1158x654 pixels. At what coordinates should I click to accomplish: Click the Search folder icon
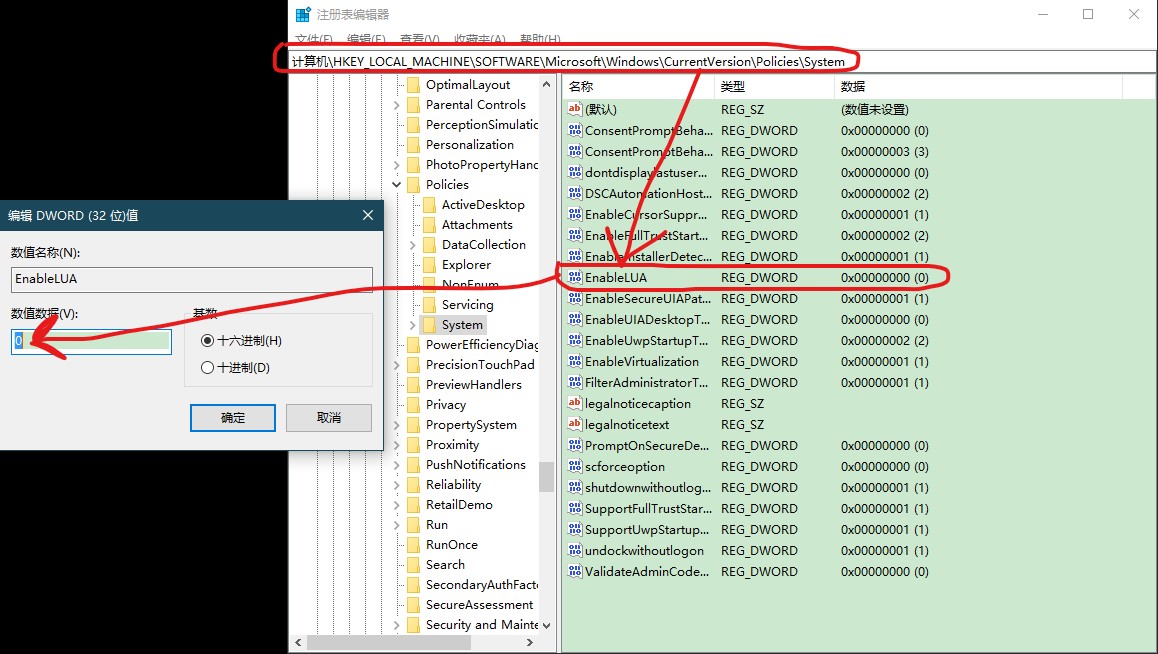(x=414, y=565)
